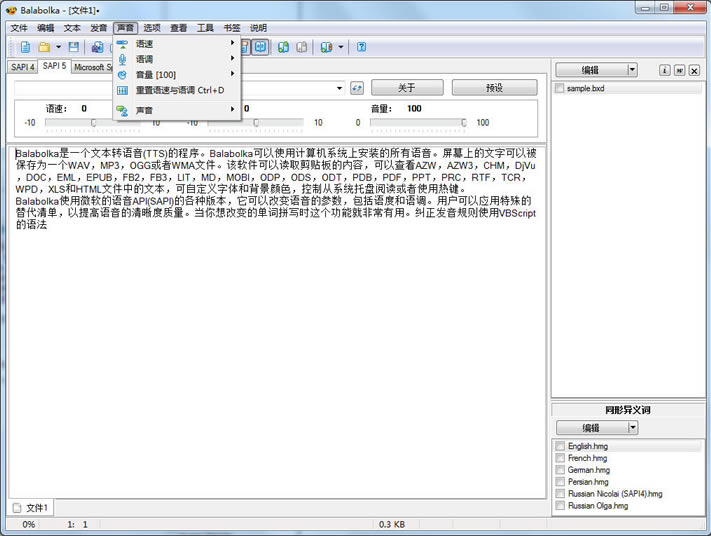Enable the sample.bxd dictionary checkbox

click(x=560, y=88)
